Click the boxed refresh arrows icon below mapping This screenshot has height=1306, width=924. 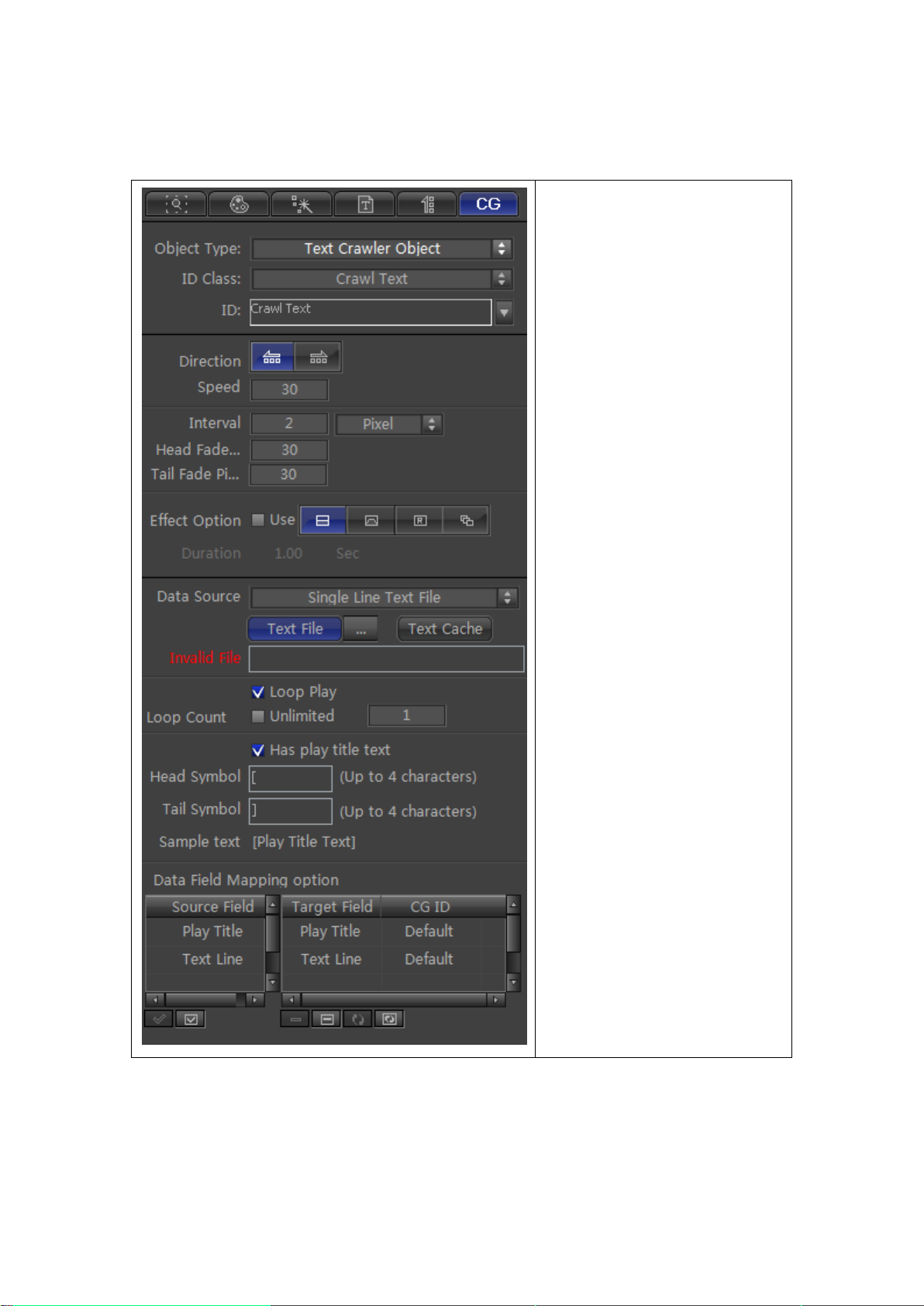389,1019
